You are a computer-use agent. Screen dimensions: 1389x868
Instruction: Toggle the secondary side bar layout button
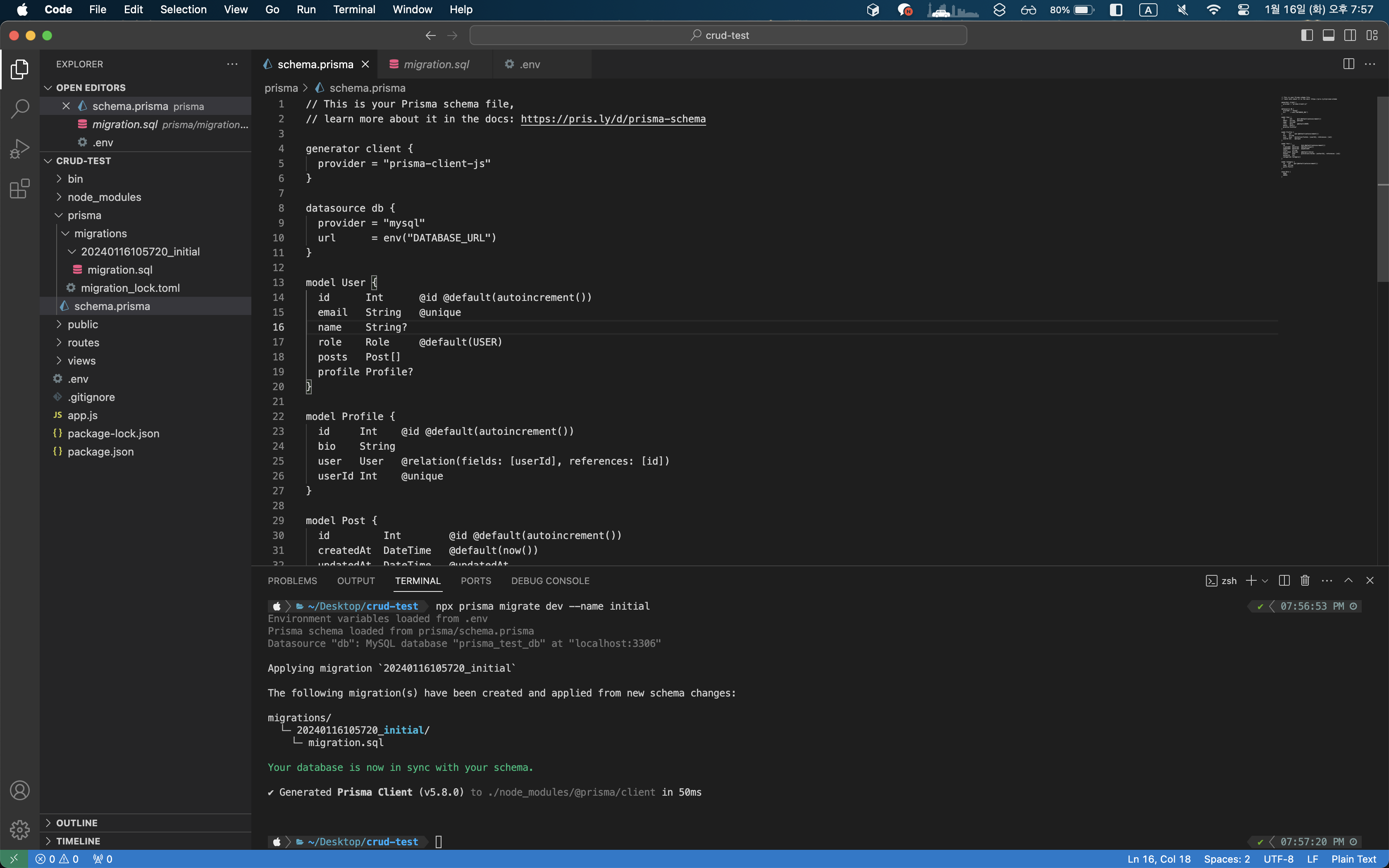(x=1350, y=36)
